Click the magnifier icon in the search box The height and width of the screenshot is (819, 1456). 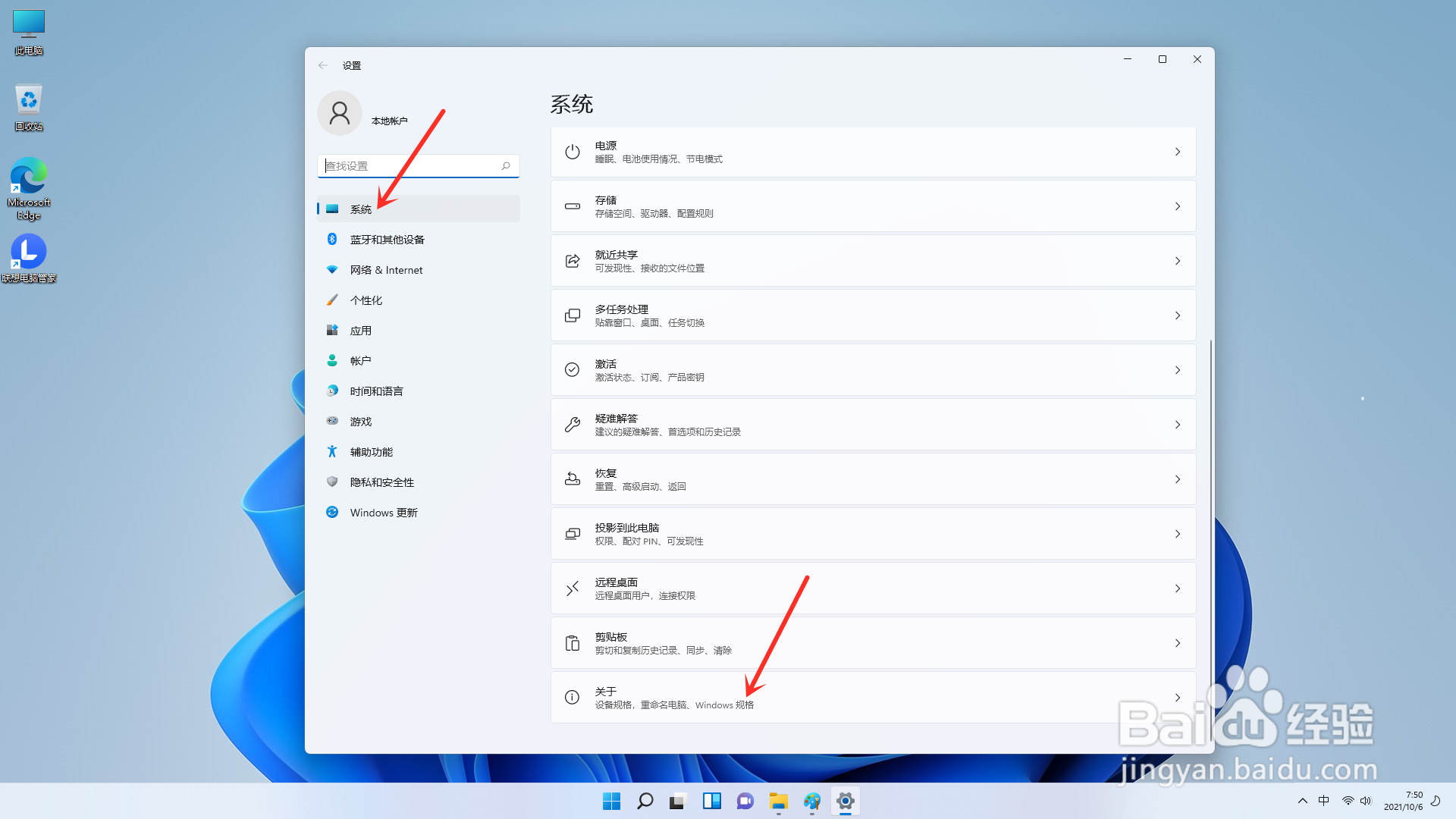(x=506, y=165)
